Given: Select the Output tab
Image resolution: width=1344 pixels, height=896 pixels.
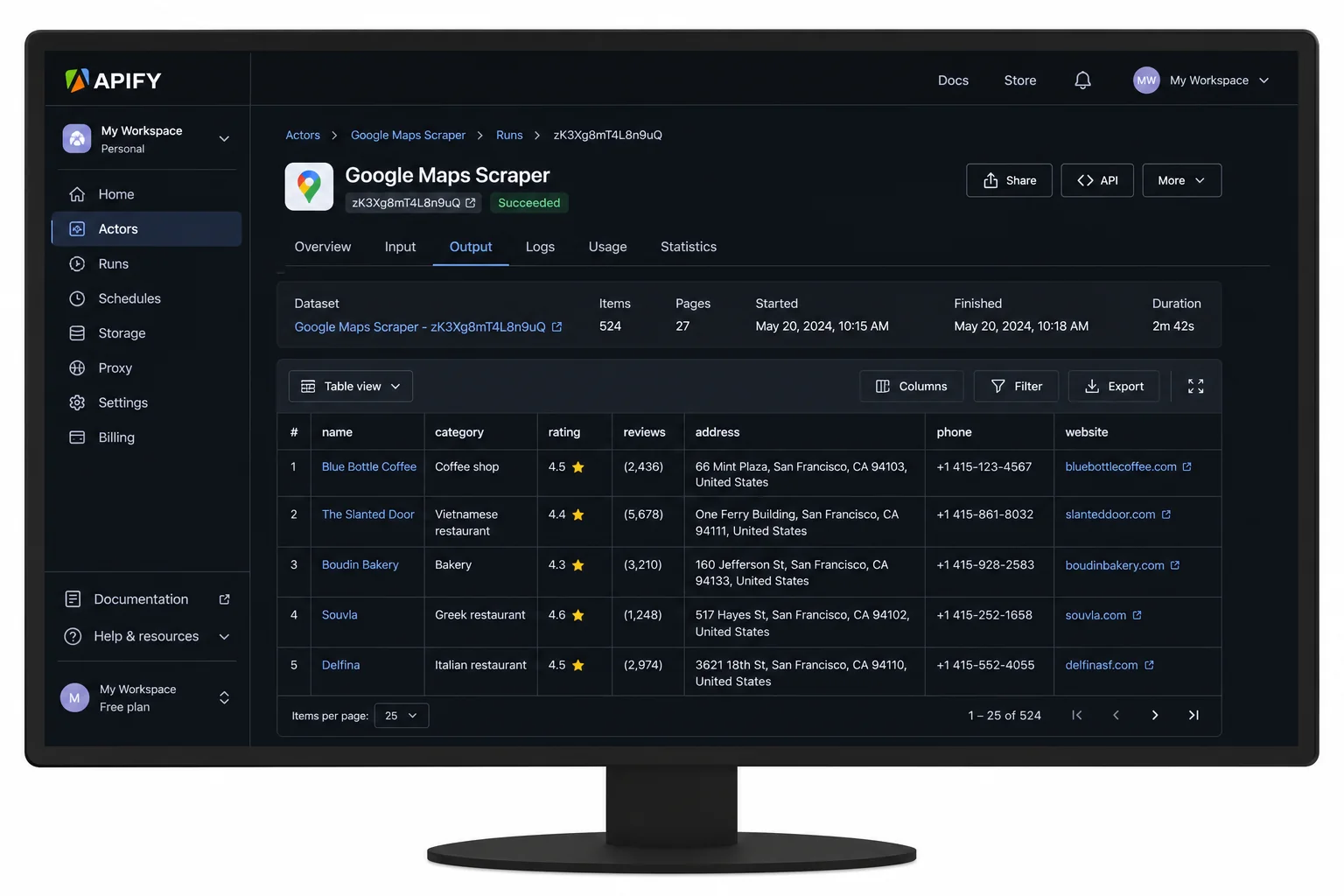Looking at the screenshot, I should 471,248.
